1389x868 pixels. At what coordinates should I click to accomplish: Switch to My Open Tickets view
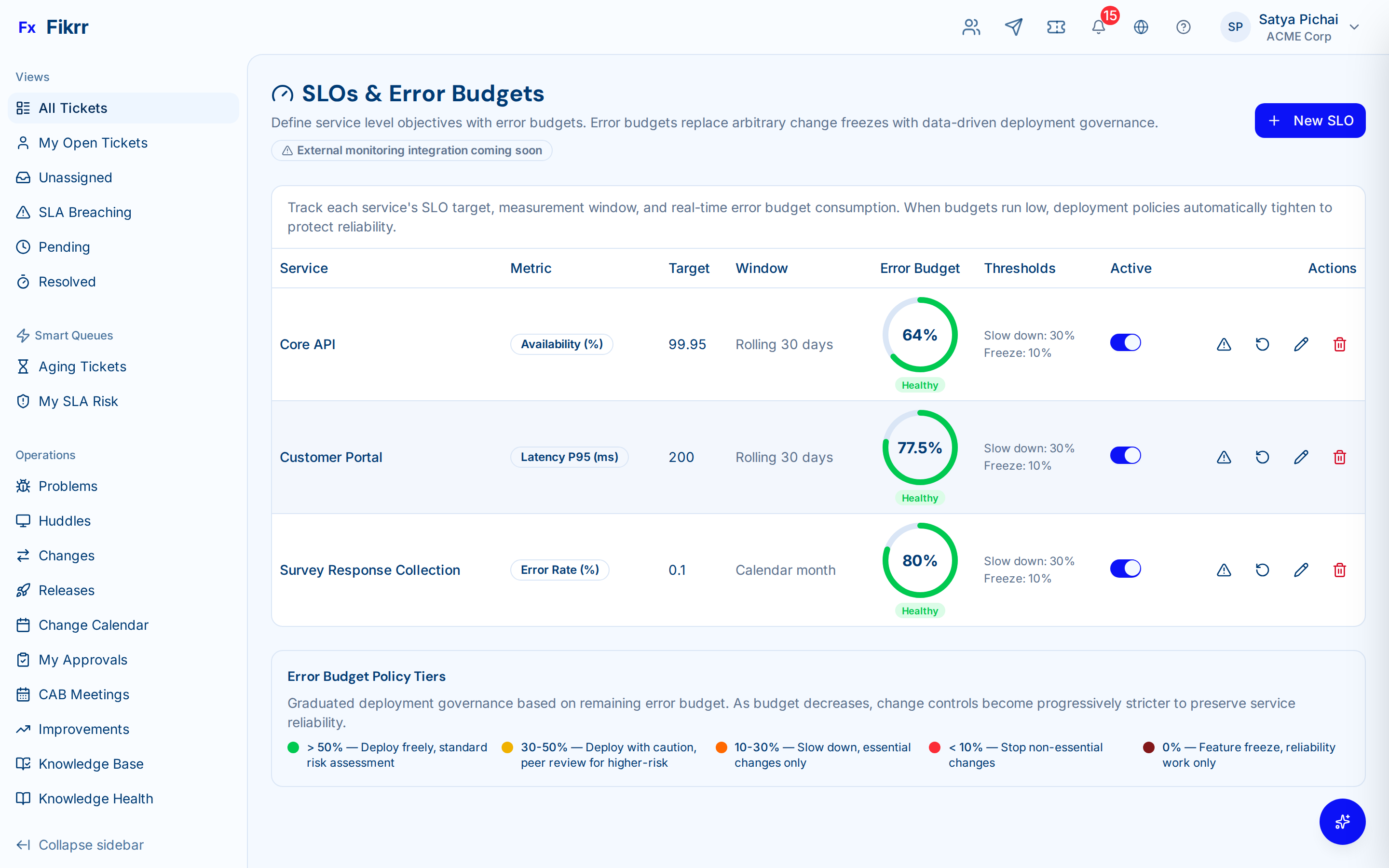pyautogui.click(x=93, y=142)
